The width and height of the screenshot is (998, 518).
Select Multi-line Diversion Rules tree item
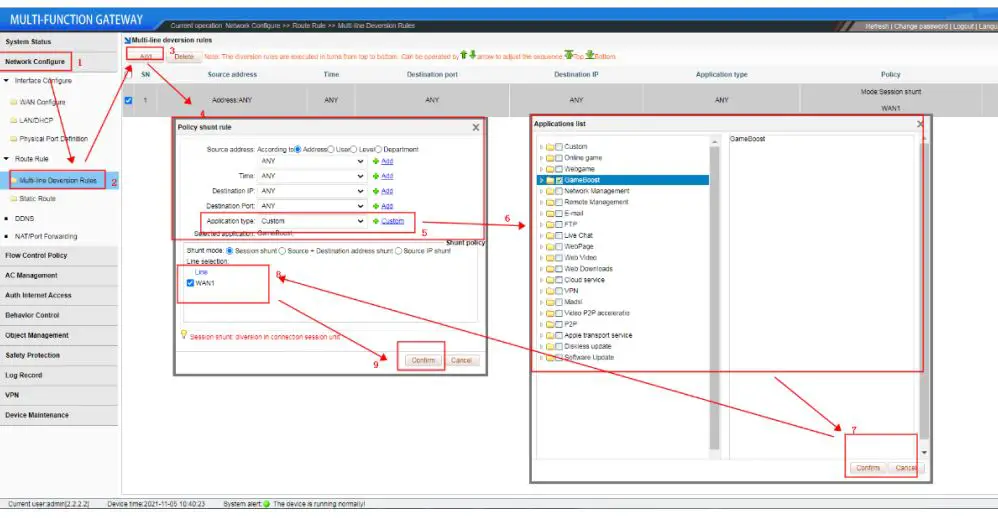tap(58, 180)
